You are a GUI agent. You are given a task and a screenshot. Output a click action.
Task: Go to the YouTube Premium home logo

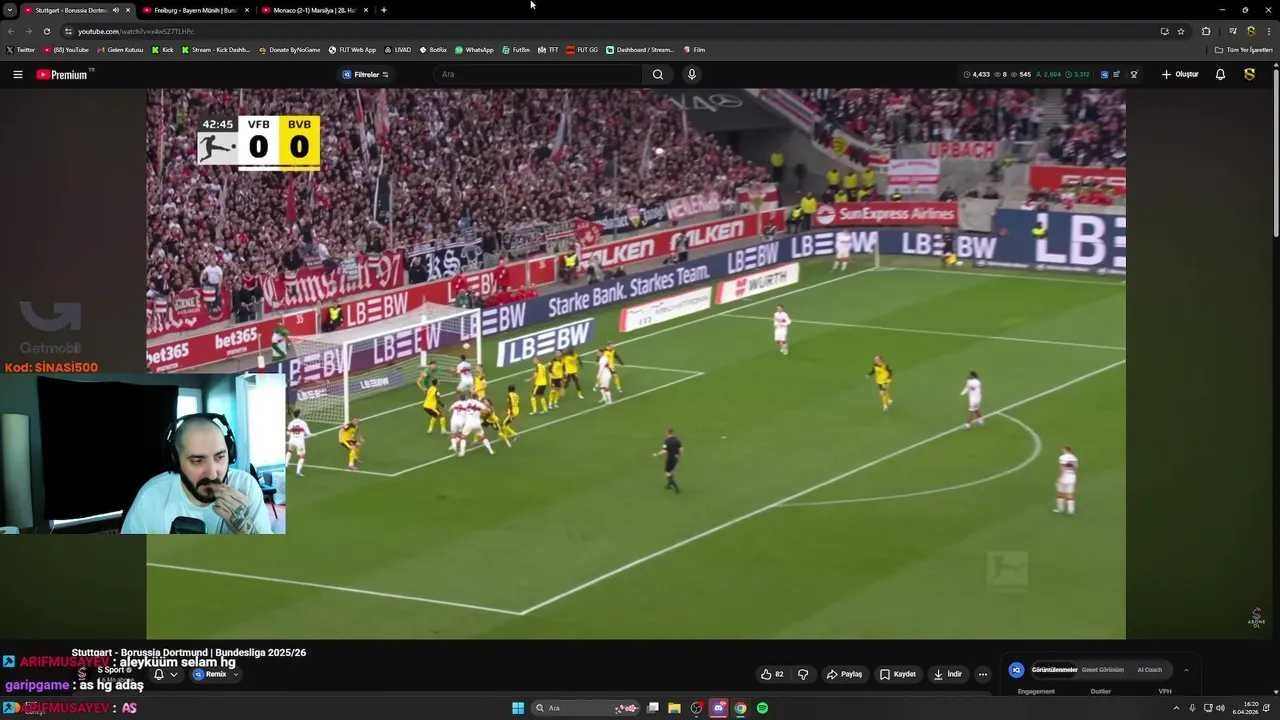coord(64,74)
